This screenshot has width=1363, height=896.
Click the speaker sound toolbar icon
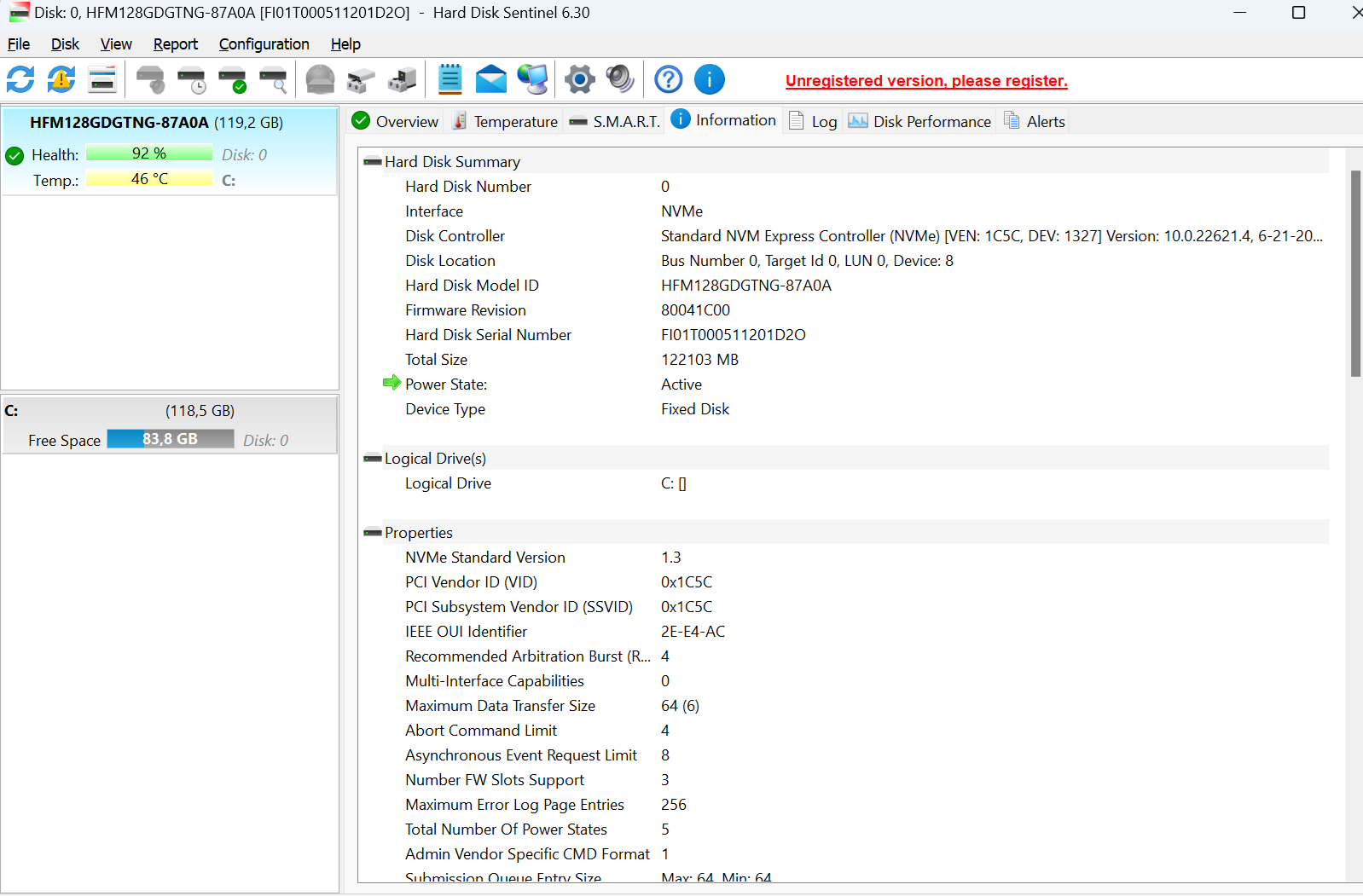619,80
